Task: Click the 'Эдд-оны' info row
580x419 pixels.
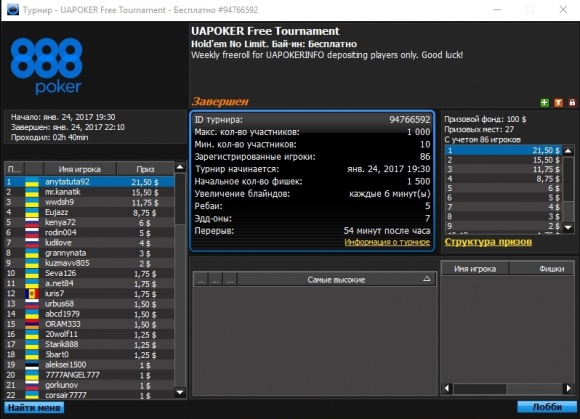Action: tap(312, 218)
